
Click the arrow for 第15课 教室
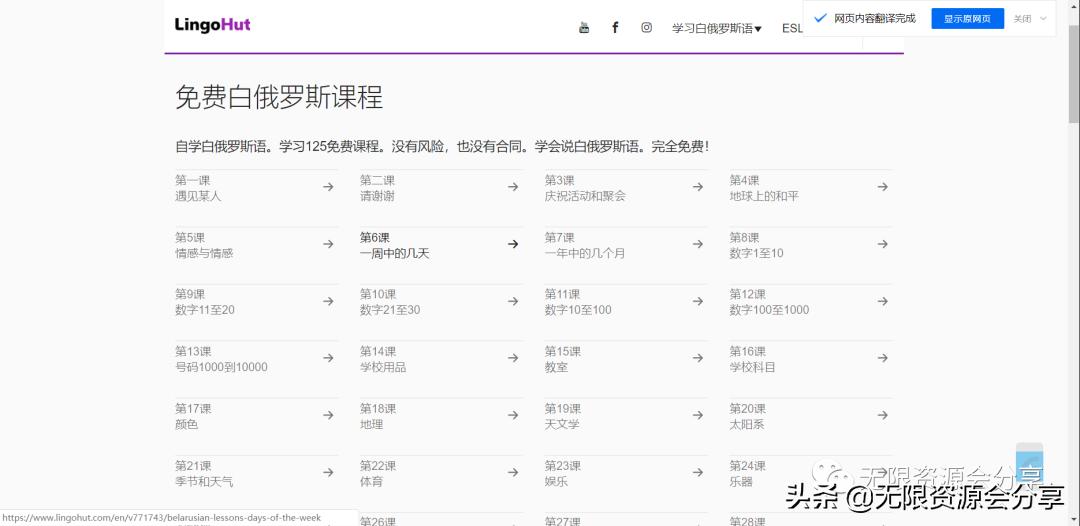tap(698, 358)
